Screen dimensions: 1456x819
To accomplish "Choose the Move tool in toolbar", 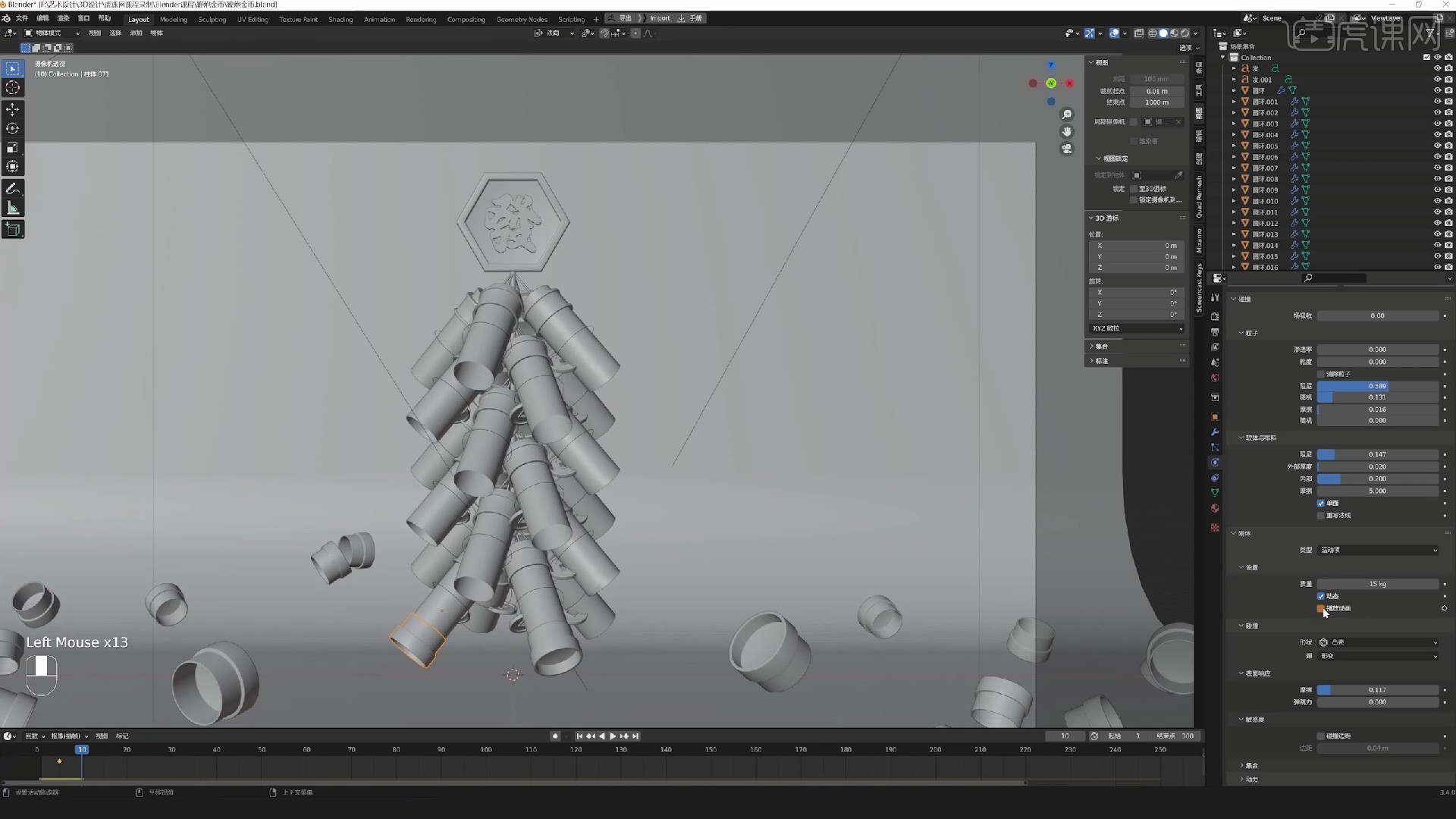I will (x=13, y=109).
